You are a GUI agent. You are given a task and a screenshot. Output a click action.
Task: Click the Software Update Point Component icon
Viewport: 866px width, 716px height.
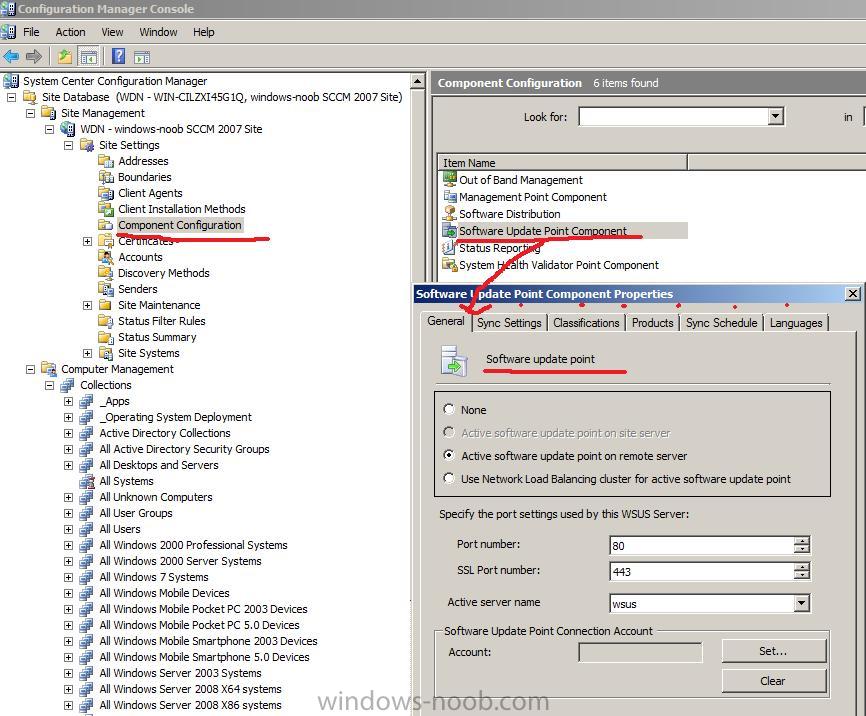[450, 231]
